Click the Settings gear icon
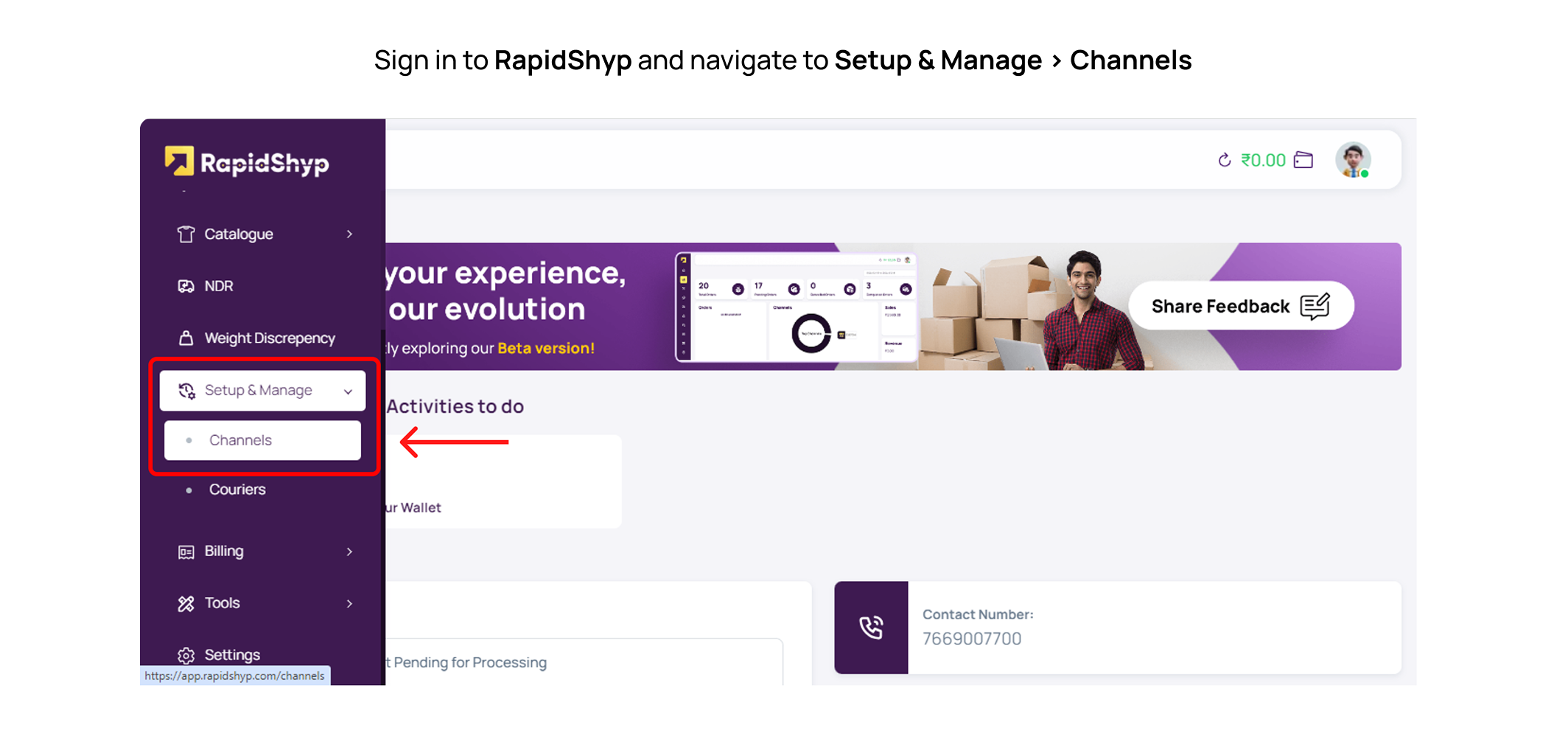This screenshot has height=752, width=1568. tap(186, 655)
